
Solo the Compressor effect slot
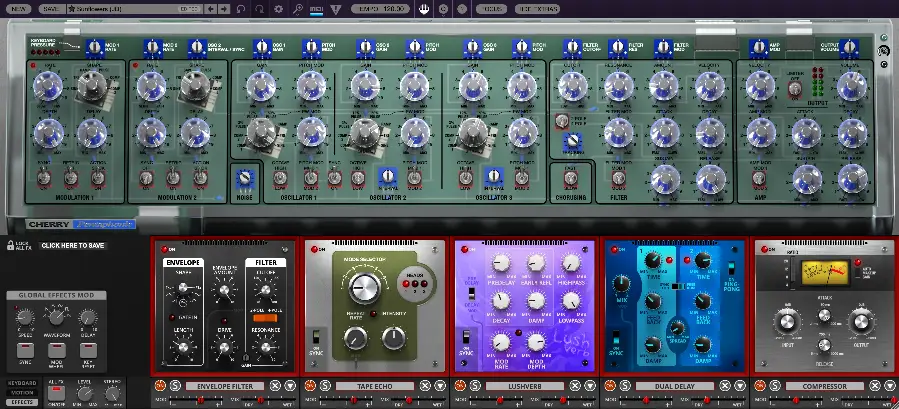(x=775, y=386)
